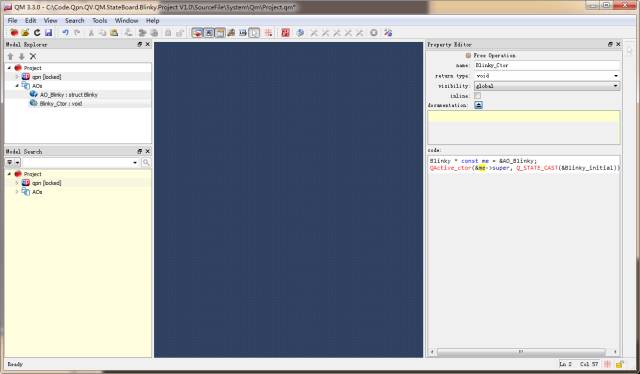Screen dimensions: 640x374
Task: Open the visibility dropdown showing global
Action: (x=547, y=86)
